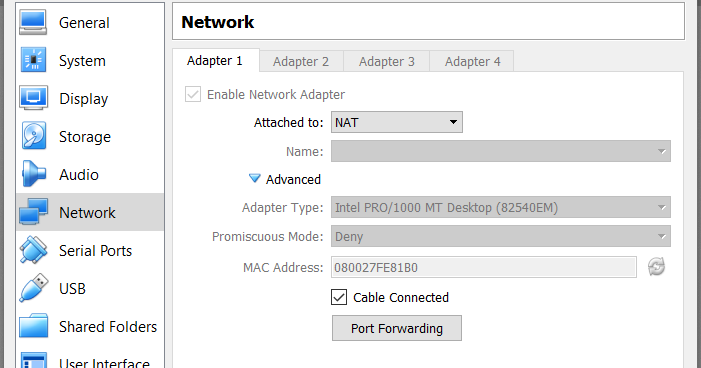Toggle the Enable Network Adapter checkbox
Image resolution: width=701 pixels, height=368 pixels.
click(x=193, y=94)
